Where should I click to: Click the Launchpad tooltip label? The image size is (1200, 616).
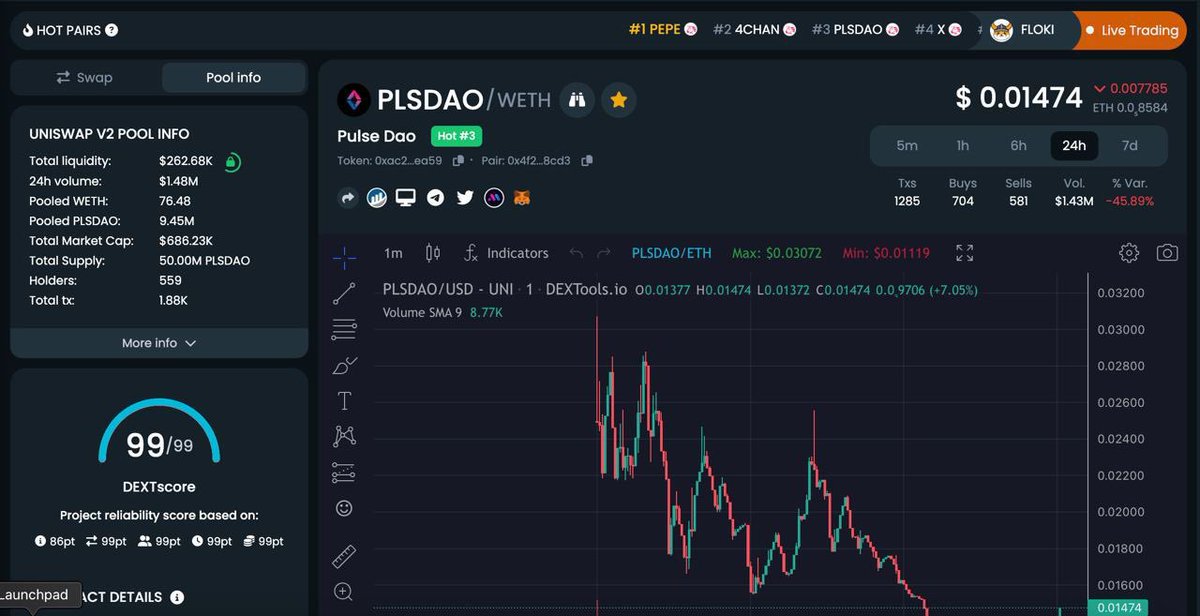[34, 595]
